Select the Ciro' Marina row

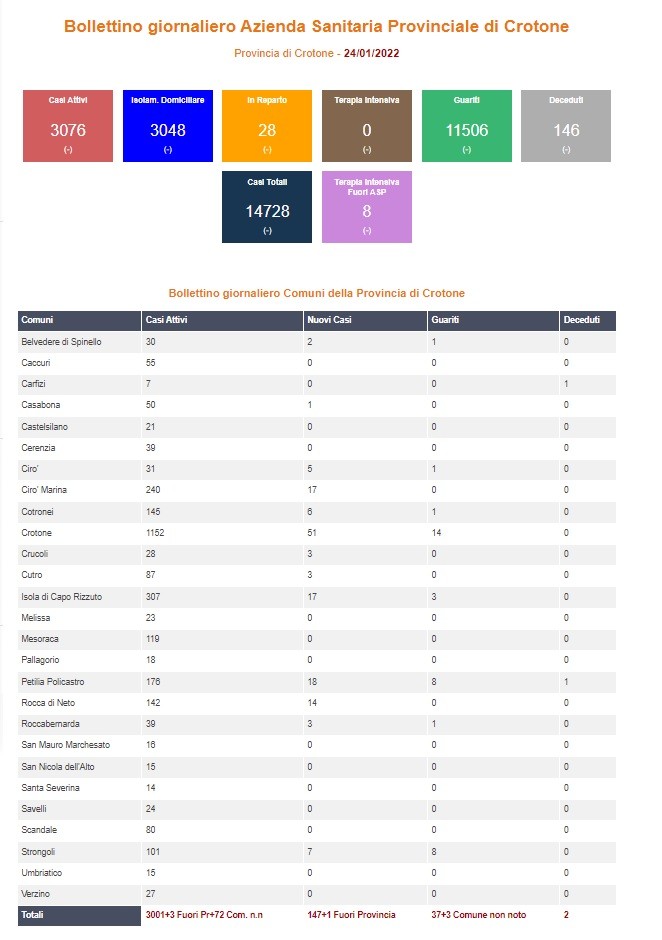317,490
